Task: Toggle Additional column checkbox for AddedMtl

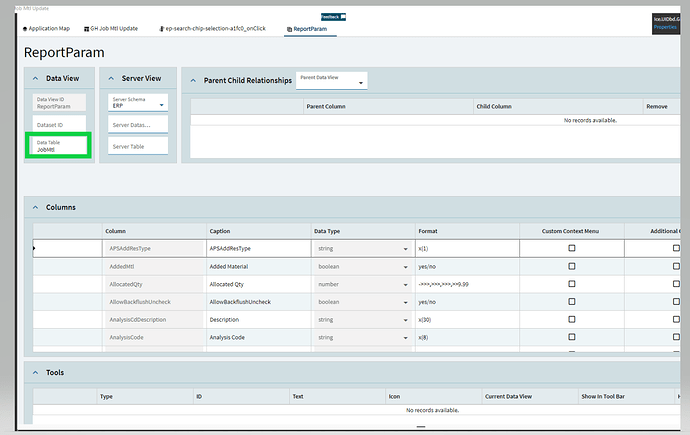Action: (x=676, y=266)
